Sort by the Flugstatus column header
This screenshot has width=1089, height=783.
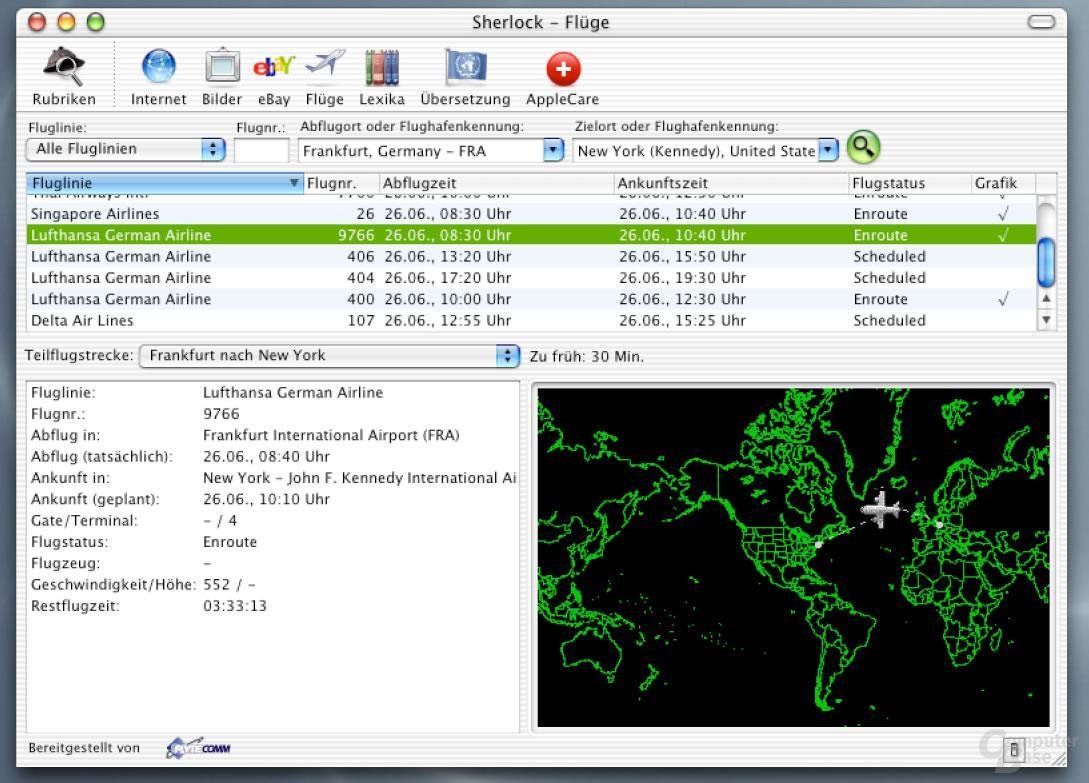click(x=909, y=183)
